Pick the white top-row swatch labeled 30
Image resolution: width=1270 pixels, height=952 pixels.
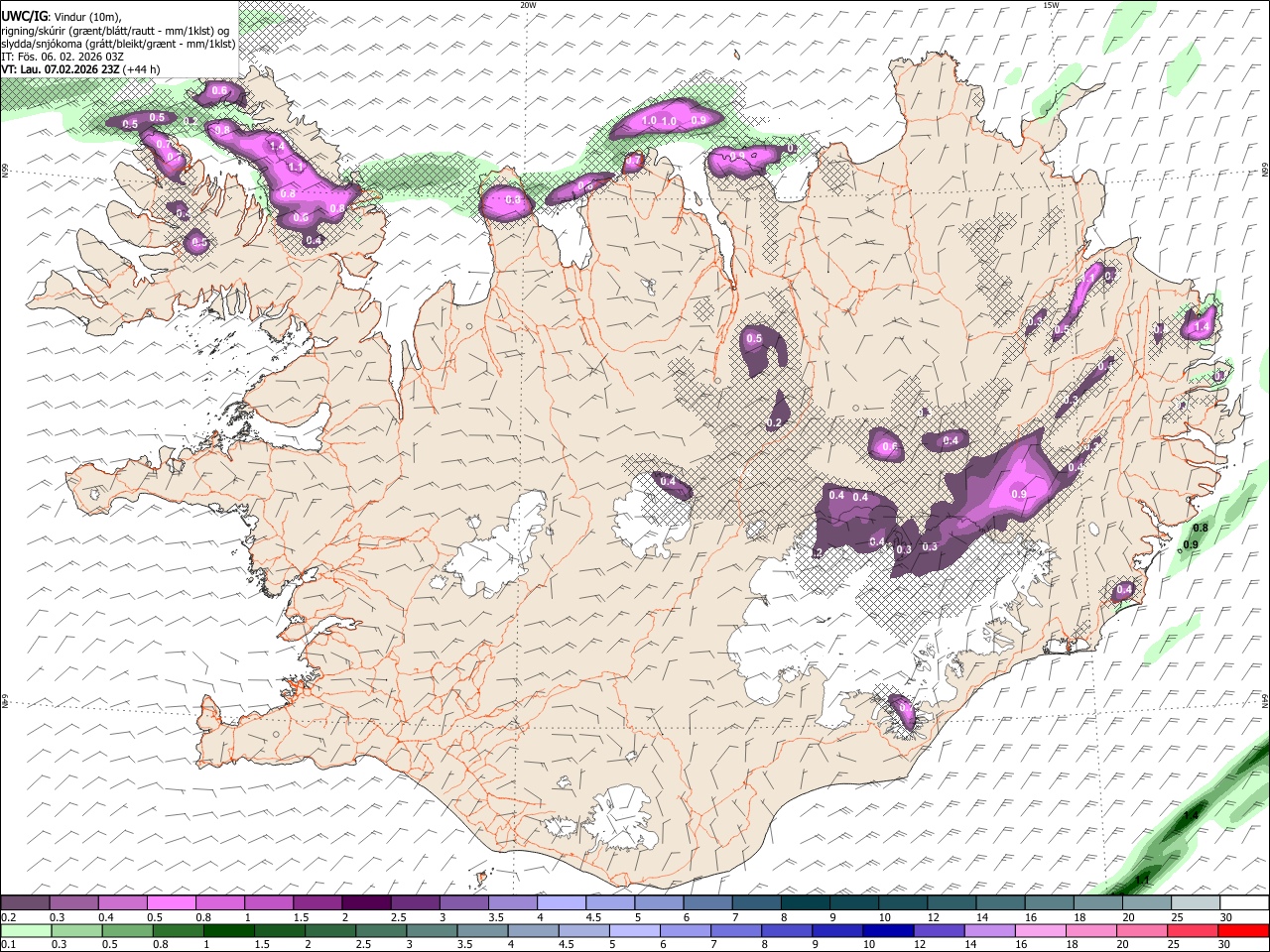[x=1243, y=902]
